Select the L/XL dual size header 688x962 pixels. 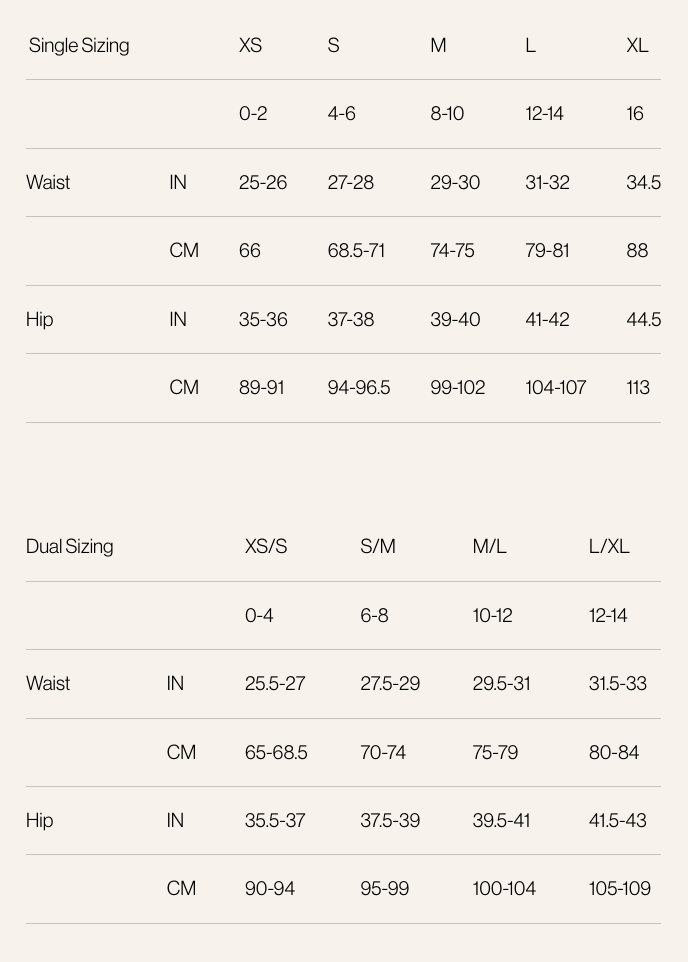609,546
